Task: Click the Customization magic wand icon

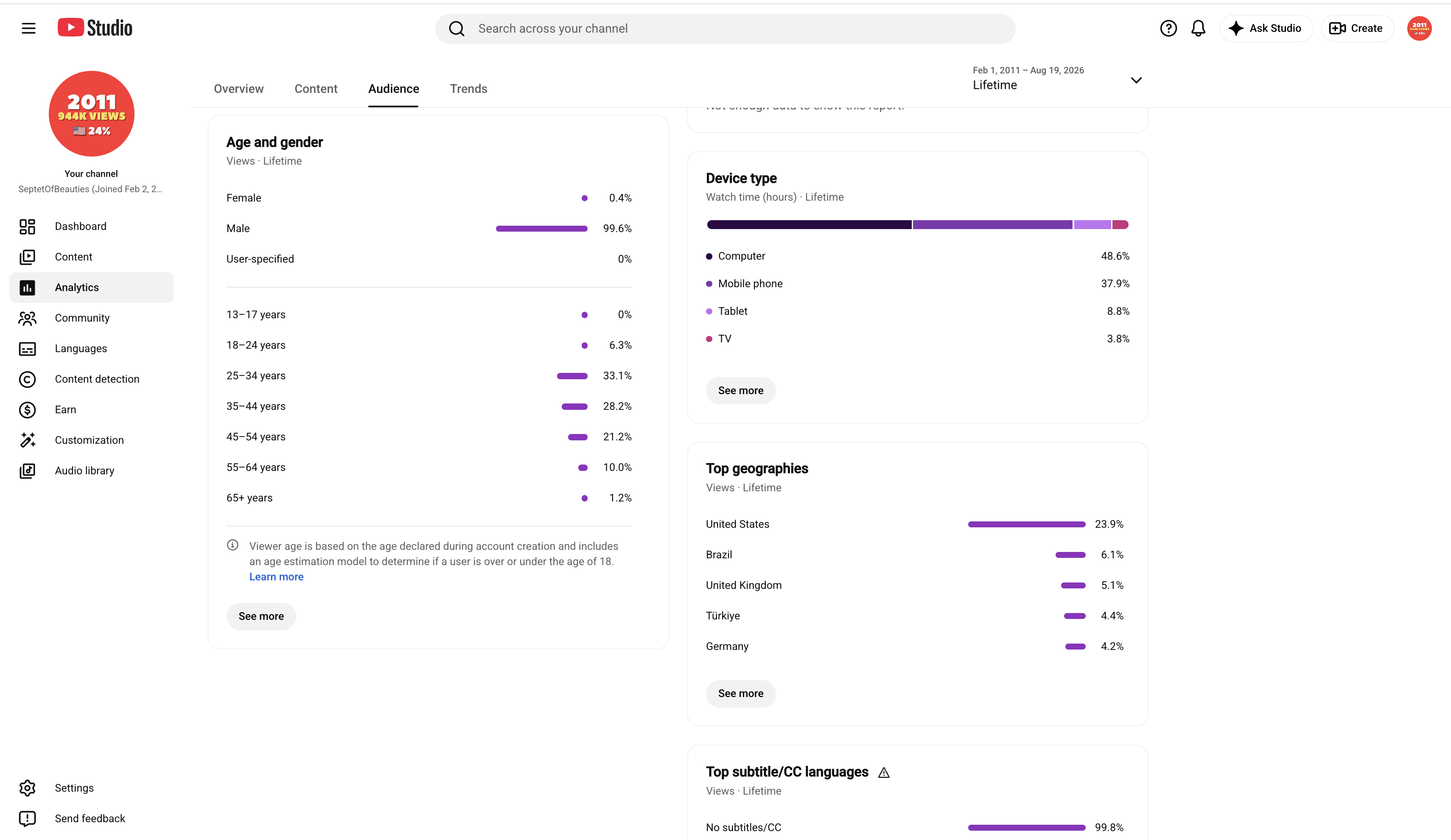Action: click(x=27, y=440)
